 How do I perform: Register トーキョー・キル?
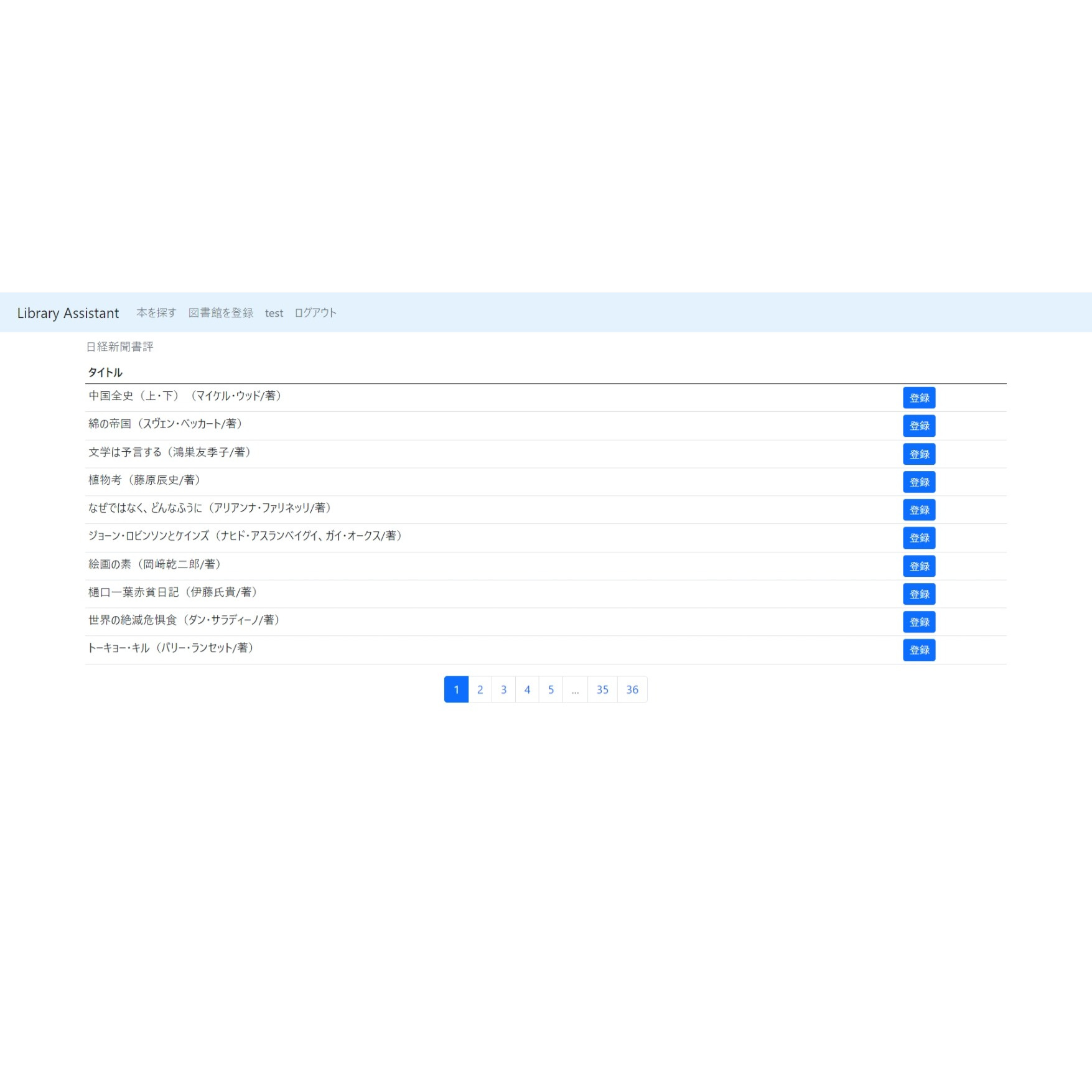(918, 650)
